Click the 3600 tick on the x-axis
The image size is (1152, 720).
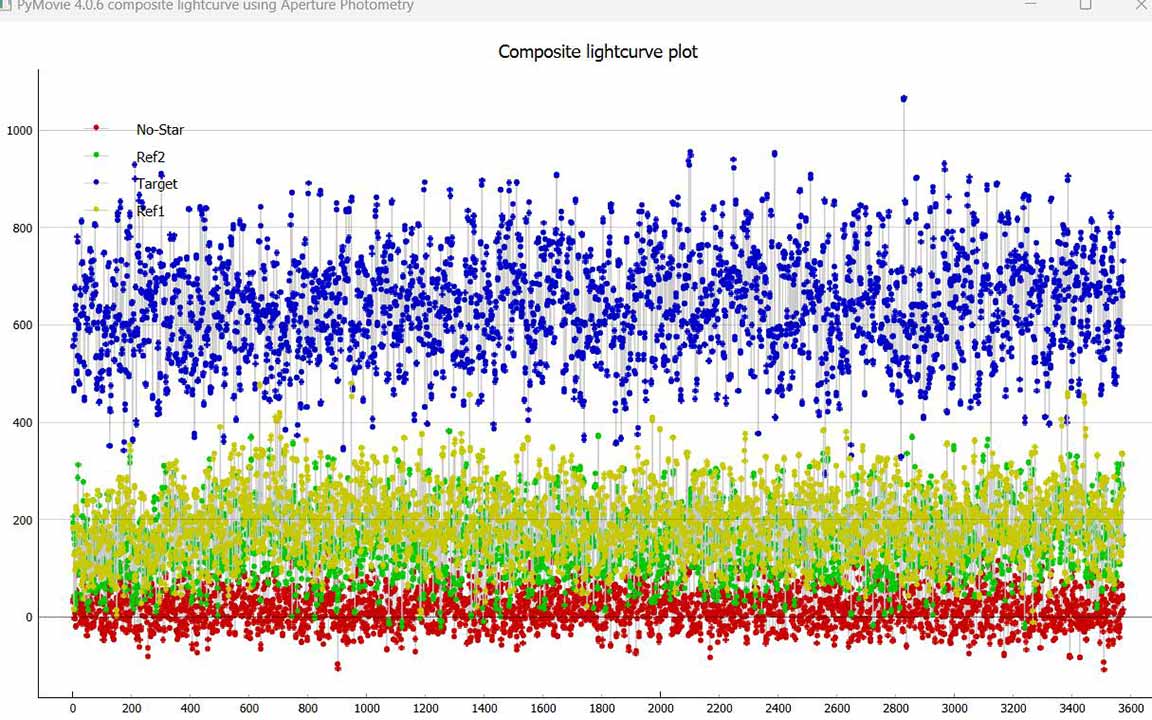tap(1130, 708)
